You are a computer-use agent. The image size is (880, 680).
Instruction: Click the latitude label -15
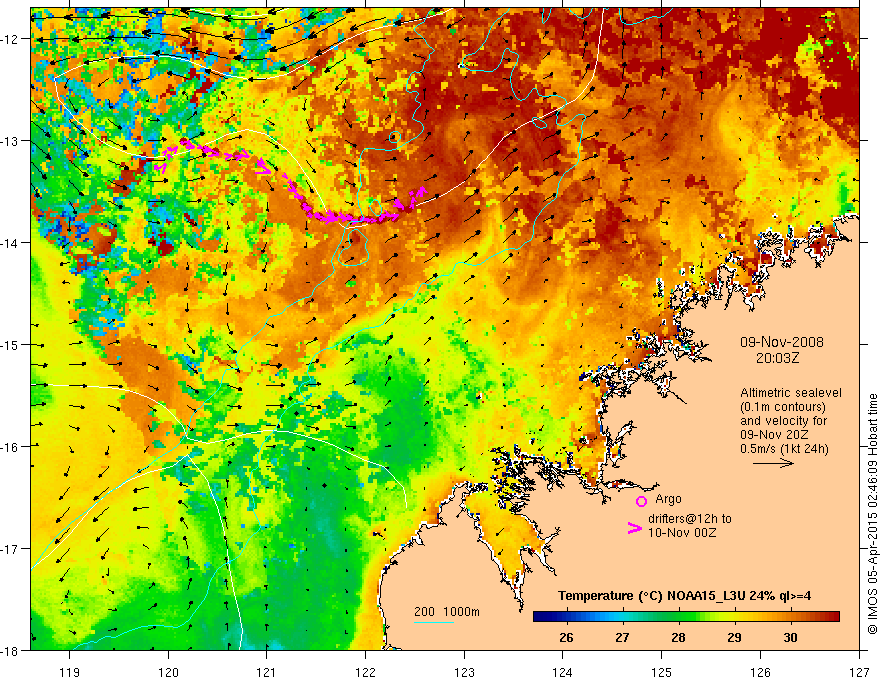[11, 344]
